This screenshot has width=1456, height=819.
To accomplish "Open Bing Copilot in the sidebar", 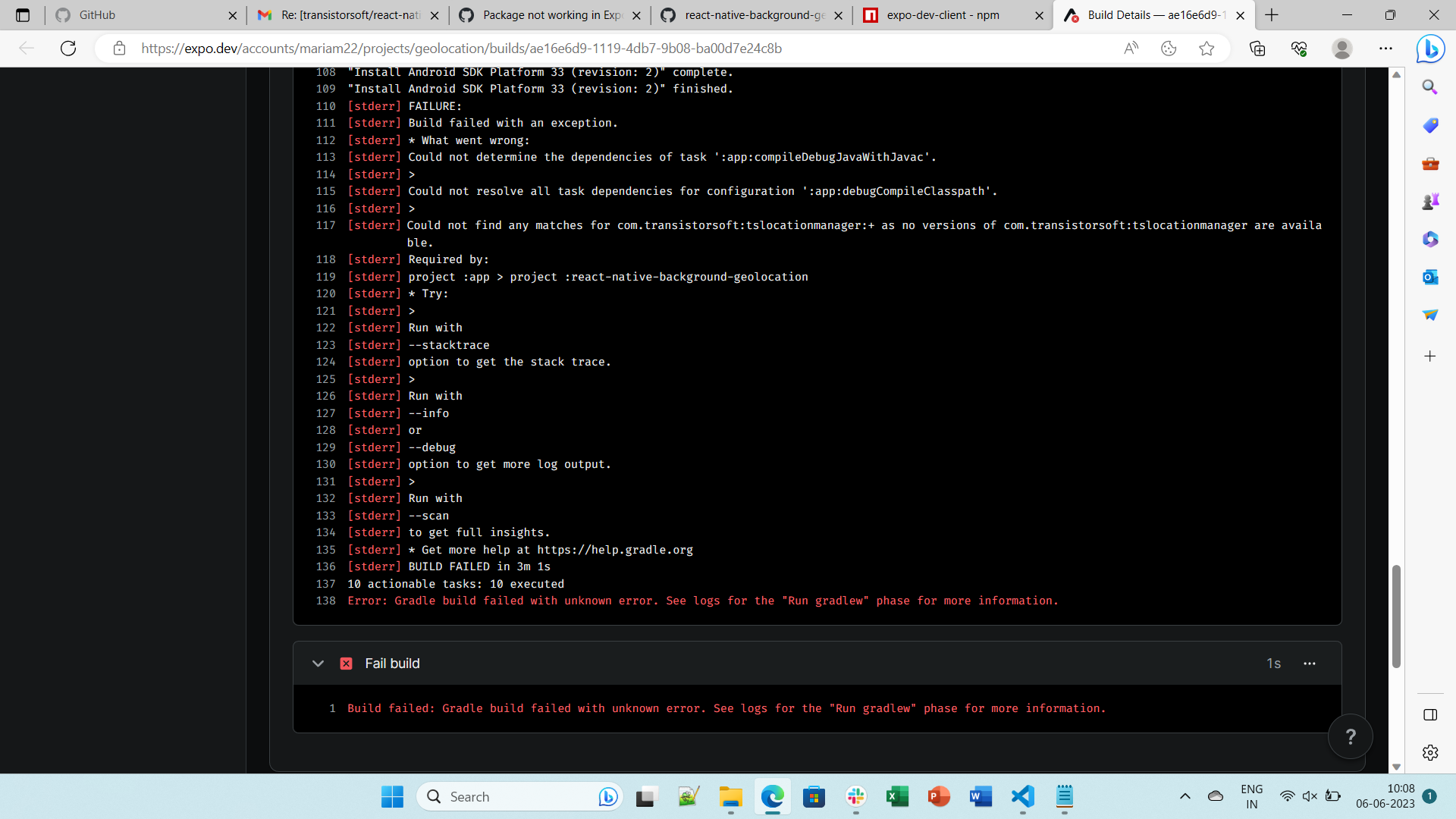I will (1430, 49).
